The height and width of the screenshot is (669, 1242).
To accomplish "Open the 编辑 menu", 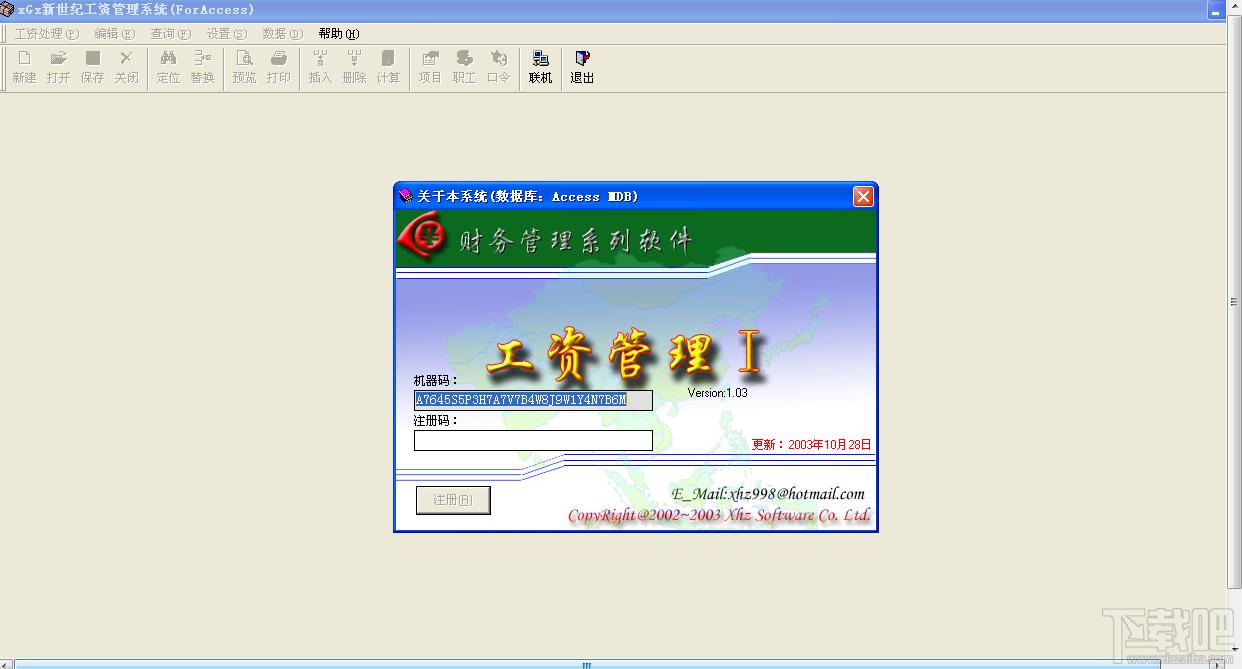I will coord(114,34).
